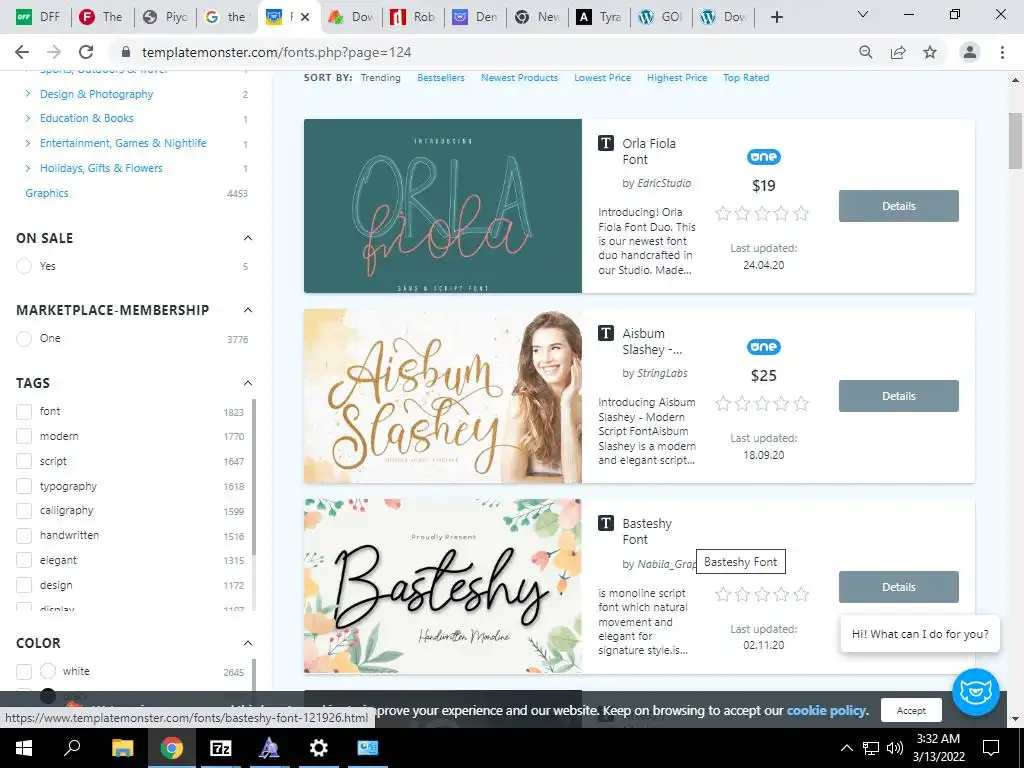Open 7-Zip from taskbar
The width and height of the screenshot is (1024, 768).
point(221,748)
